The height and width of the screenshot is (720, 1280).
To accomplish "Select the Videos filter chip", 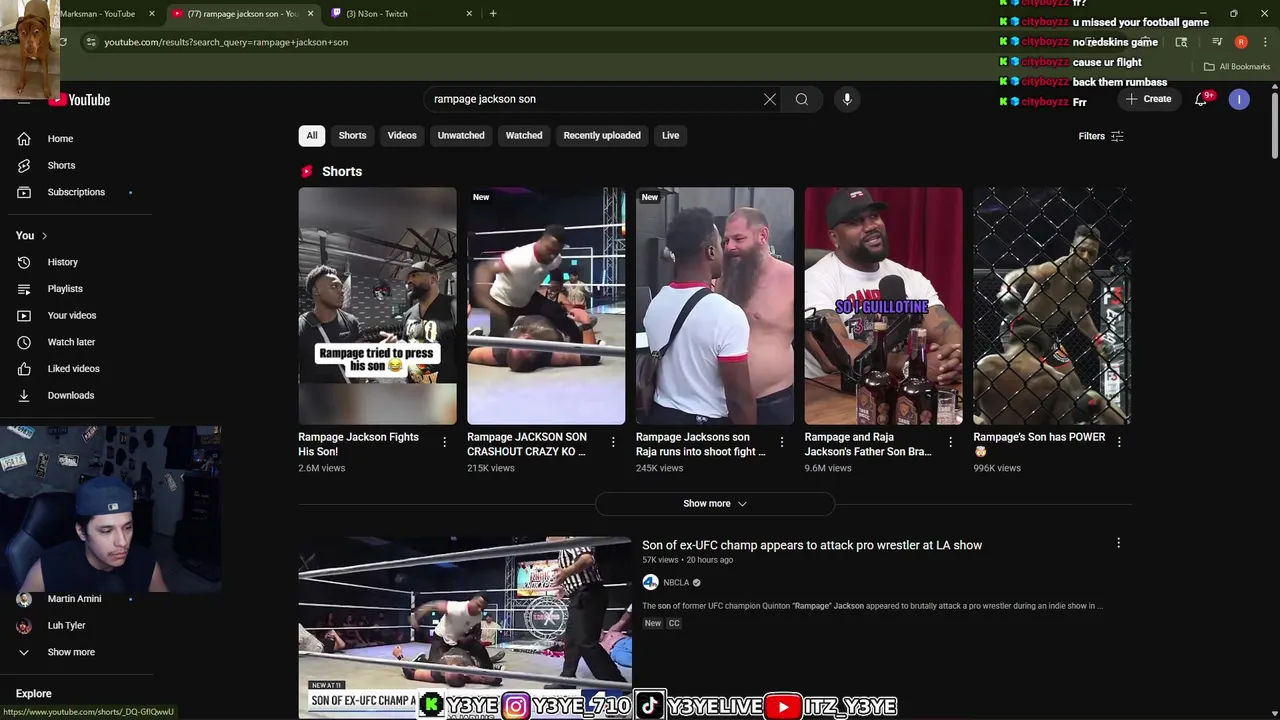I will tap(402, 136).
